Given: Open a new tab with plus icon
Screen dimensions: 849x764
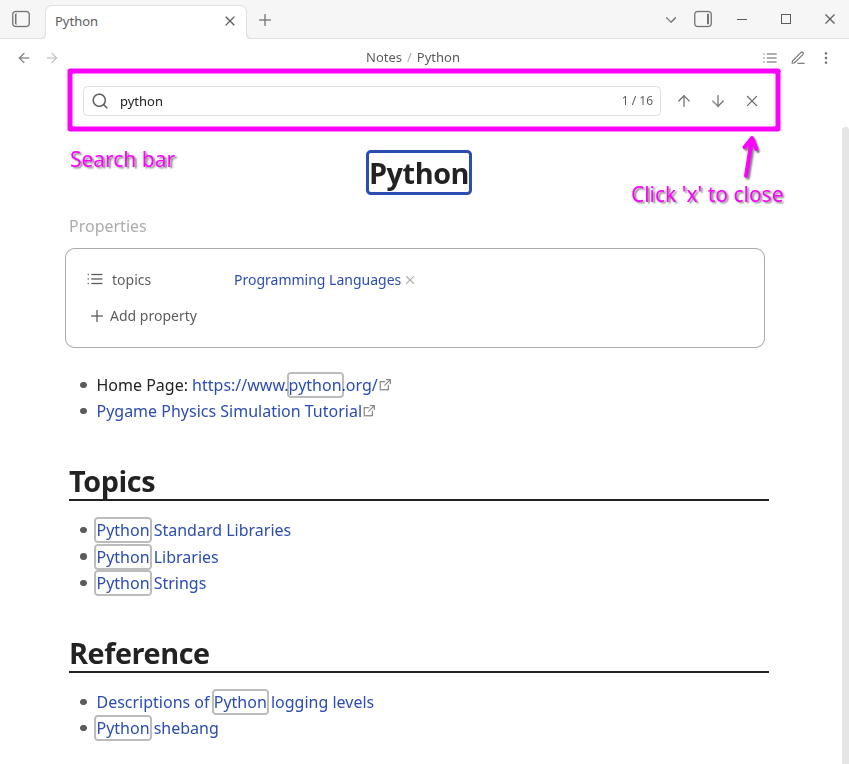Looking at the screenshot, I should [265, 20].
